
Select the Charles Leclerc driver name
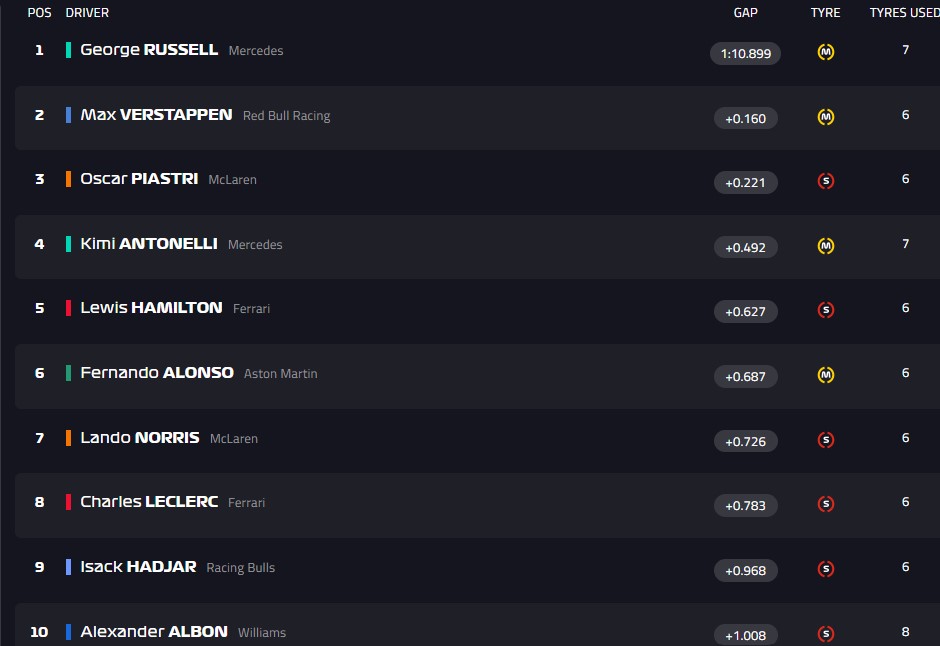(x=149, y=502)
